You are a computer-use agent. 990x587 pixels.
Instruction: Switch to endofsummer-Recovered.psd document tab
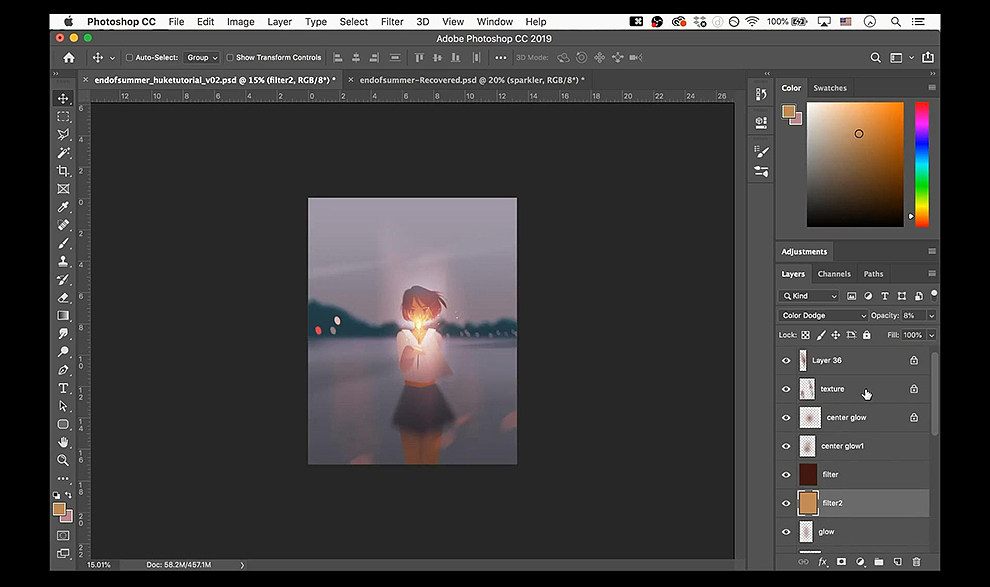tap(472, 80)
